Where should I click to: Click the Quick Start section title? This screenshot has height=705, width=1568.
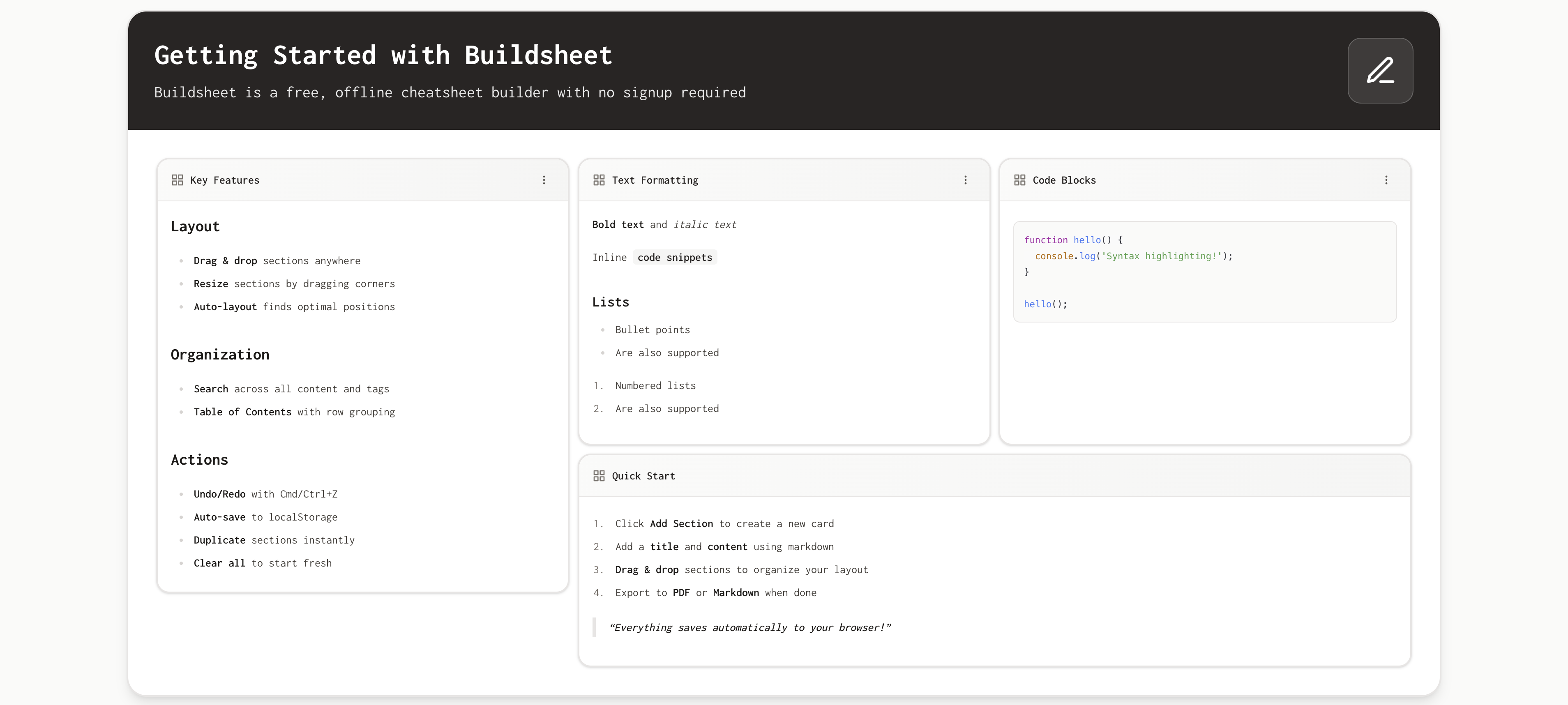coord(643,476)
